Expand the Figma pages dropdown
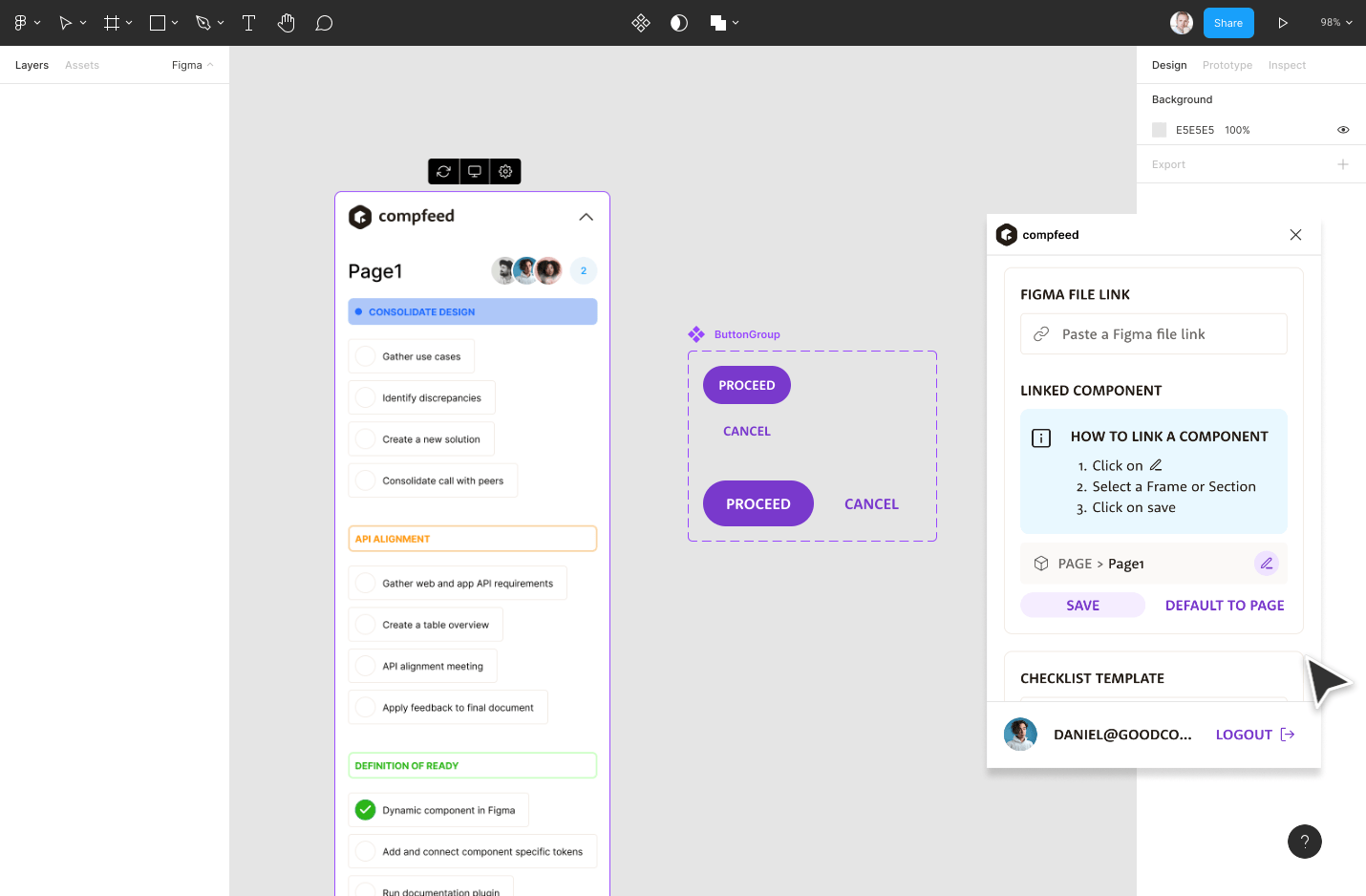 pyautogui.click(x=192, y=65)
